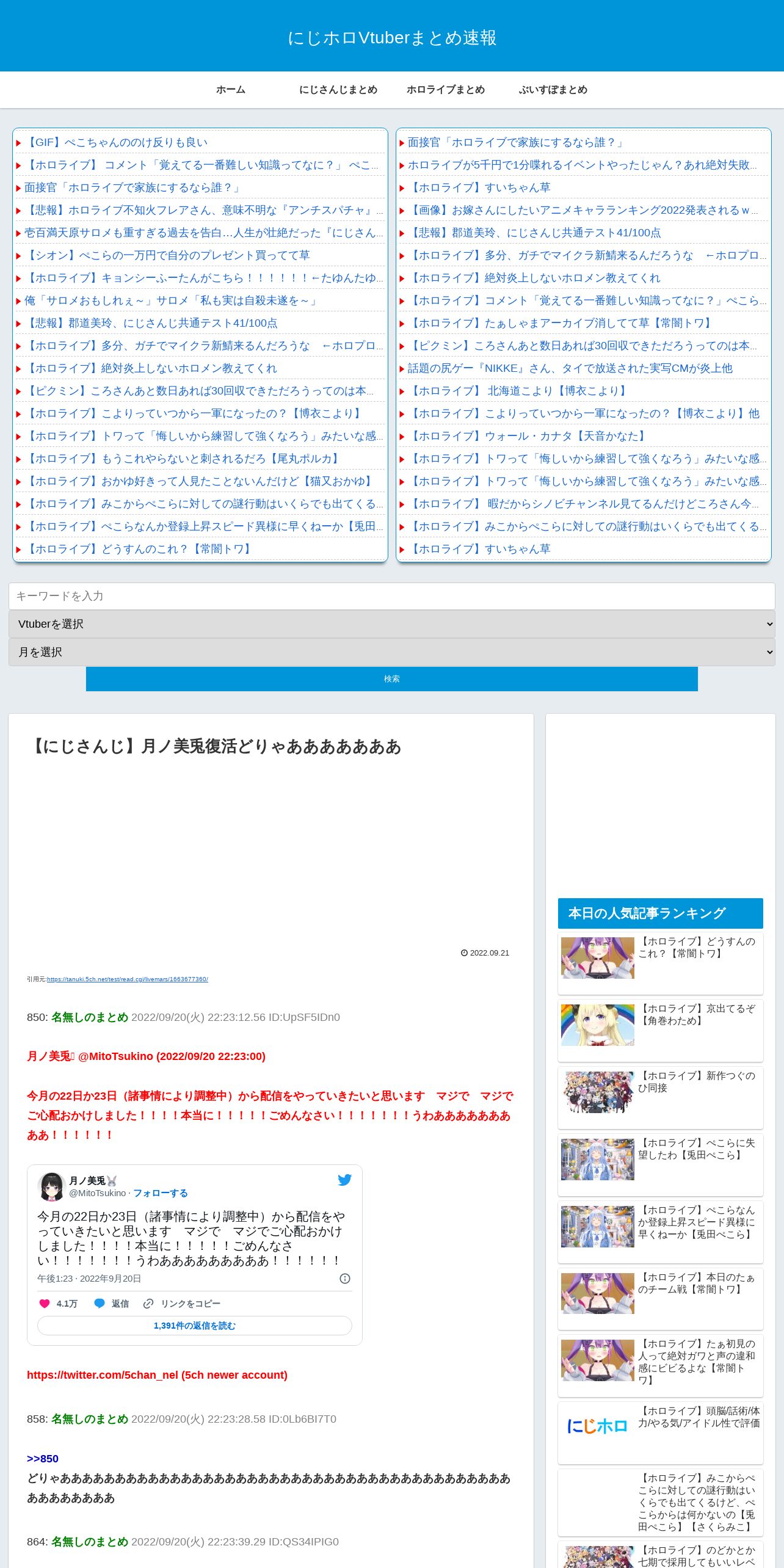The width and height of the screenshot is (784, 1568).
Task: Open the Vtuberを選択 dropdown
Action: pos(392,624)
